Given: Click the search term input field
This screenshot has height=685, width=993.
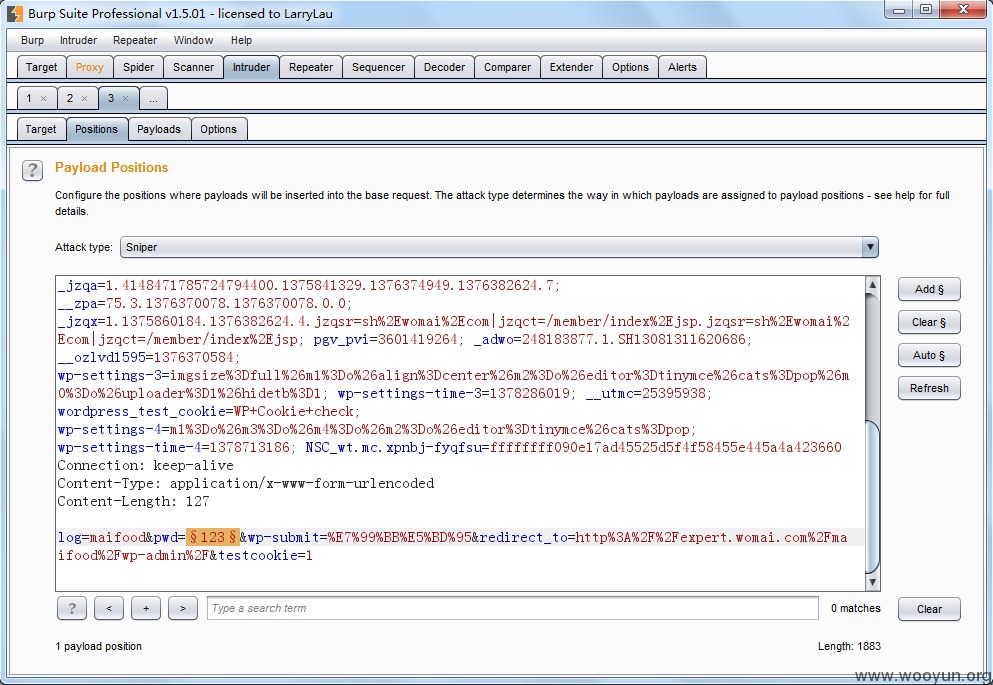Looking at the screenshot, I should click(x=512, y=608).
